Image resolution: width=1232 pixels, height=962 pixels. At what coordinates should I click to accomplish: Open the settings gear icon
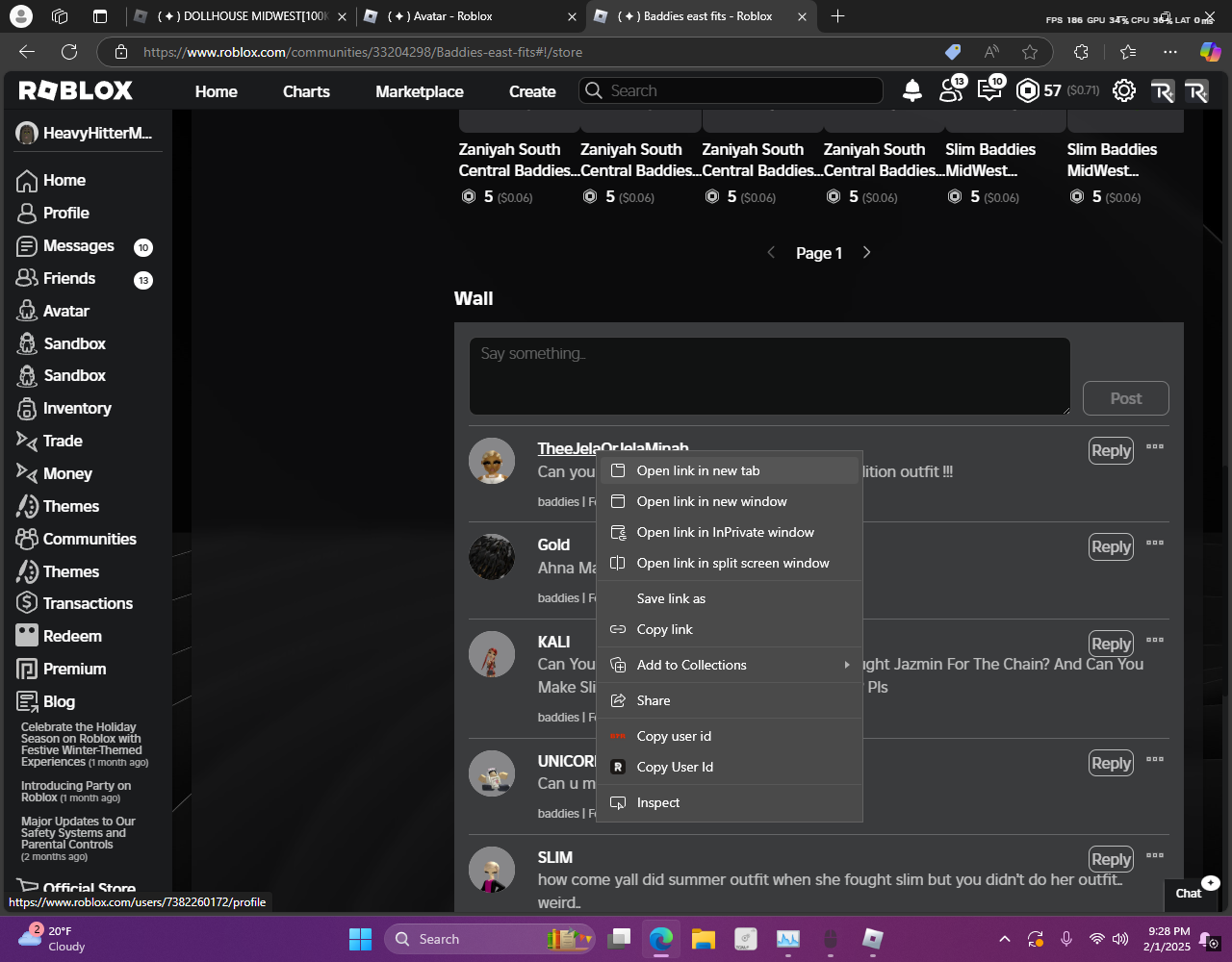(x=1123, y=90)
